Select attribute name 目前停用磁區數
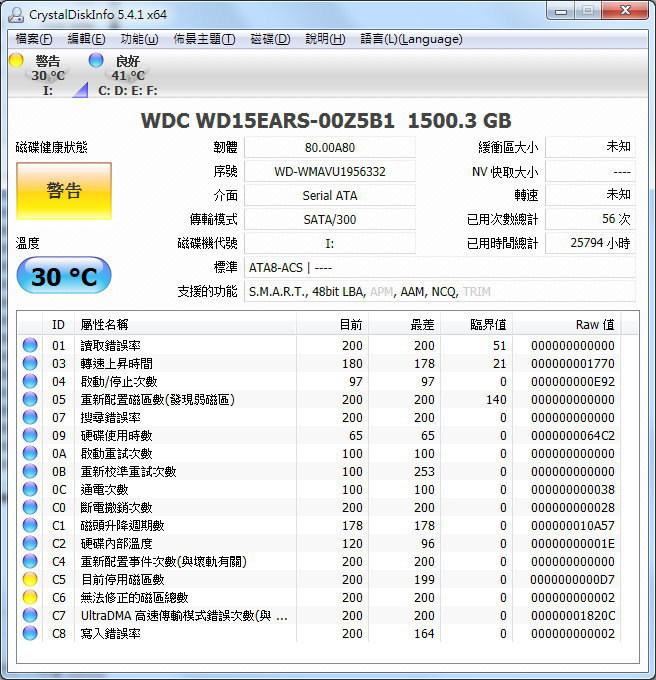The width and height of the screenshot is (656, 680). pos(123,579)
